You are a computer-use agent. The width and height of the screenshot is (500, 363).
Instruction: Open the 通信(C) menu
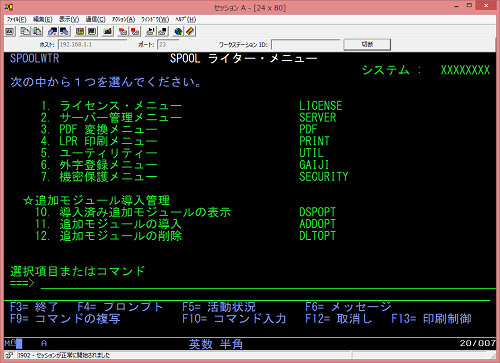(x=95, y=19)
